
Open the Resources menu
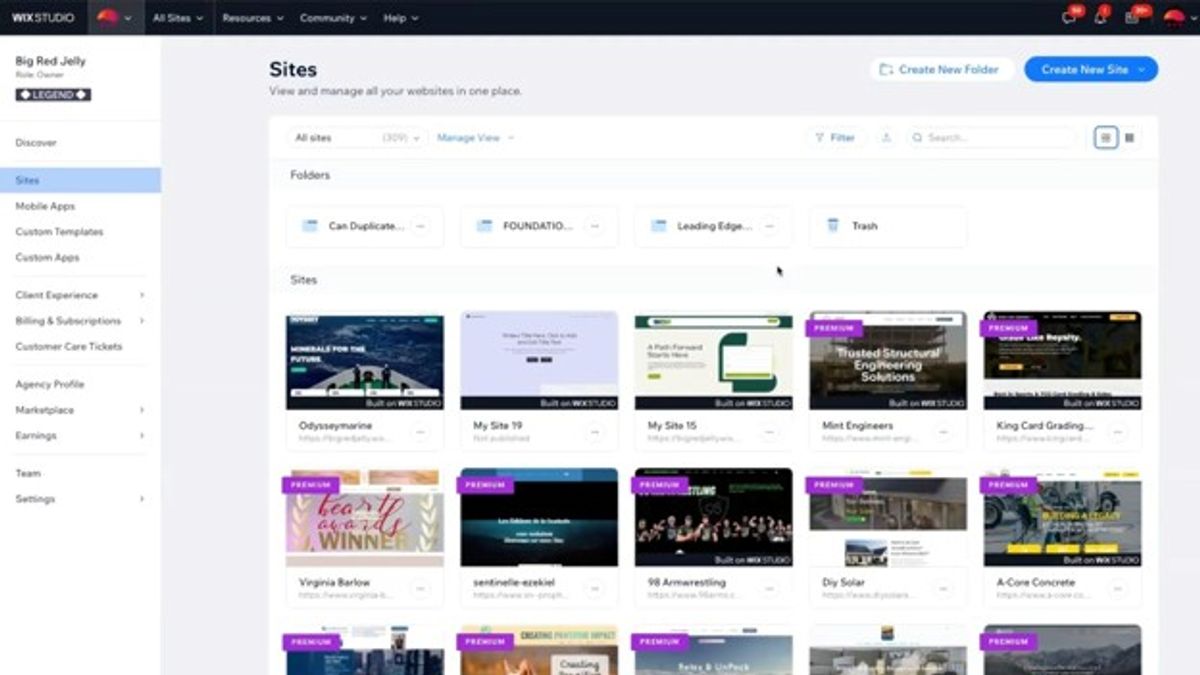(x=252, y=18)
